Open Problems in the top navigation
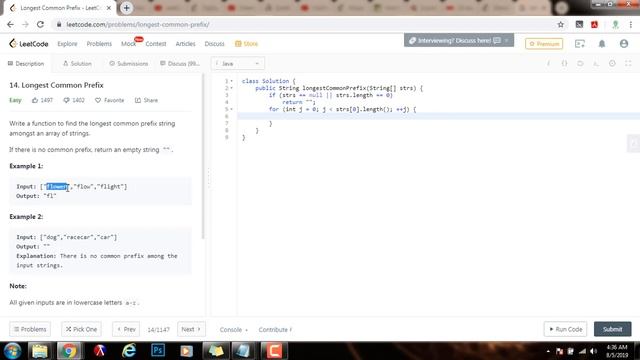Screen dimensions: 640x360 tap(99, 44)
